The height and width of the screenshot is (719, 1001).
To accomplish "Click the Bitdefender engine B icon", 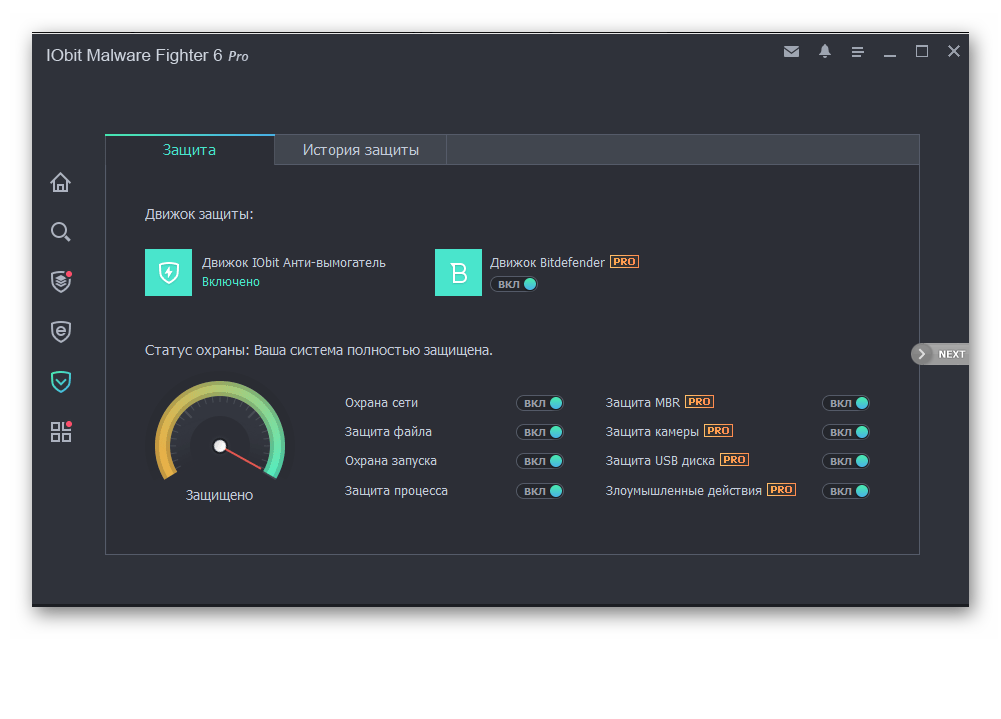I will tap(458, 273).
